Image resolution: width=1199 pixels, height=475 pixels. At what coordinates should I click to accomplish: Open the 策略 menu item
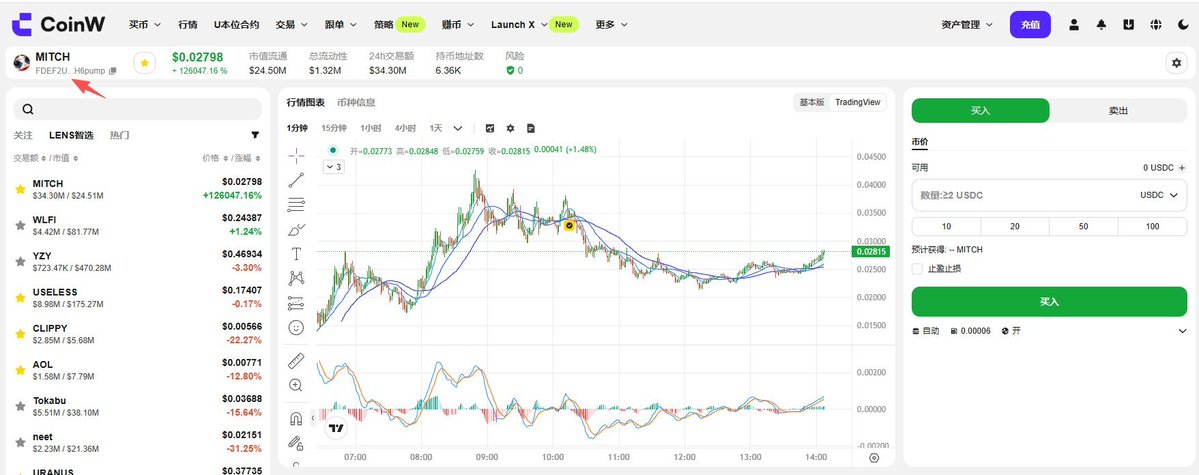coord(384,24)
